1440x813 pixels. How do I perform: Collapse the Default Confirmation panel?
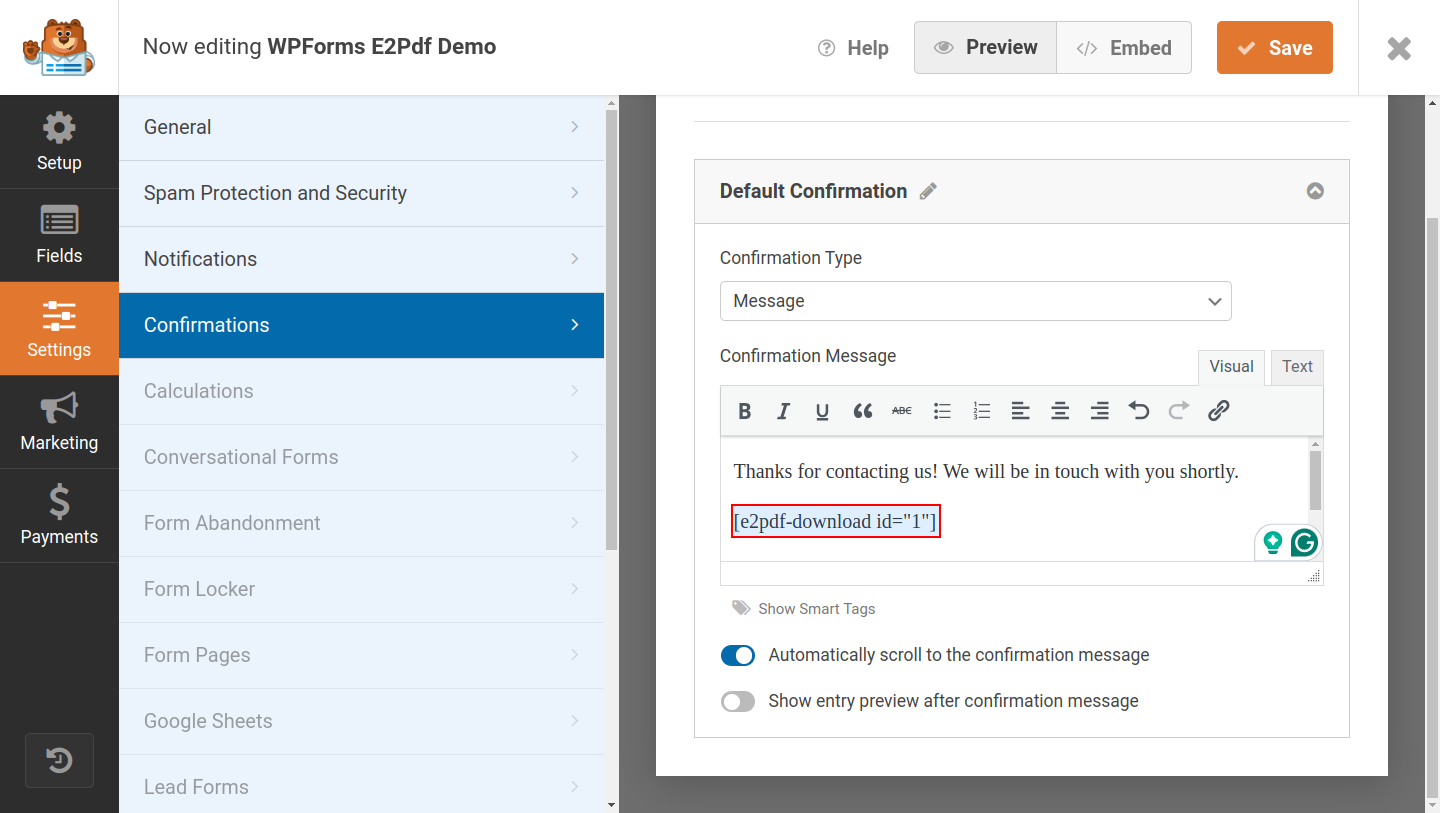point(1315,191)
